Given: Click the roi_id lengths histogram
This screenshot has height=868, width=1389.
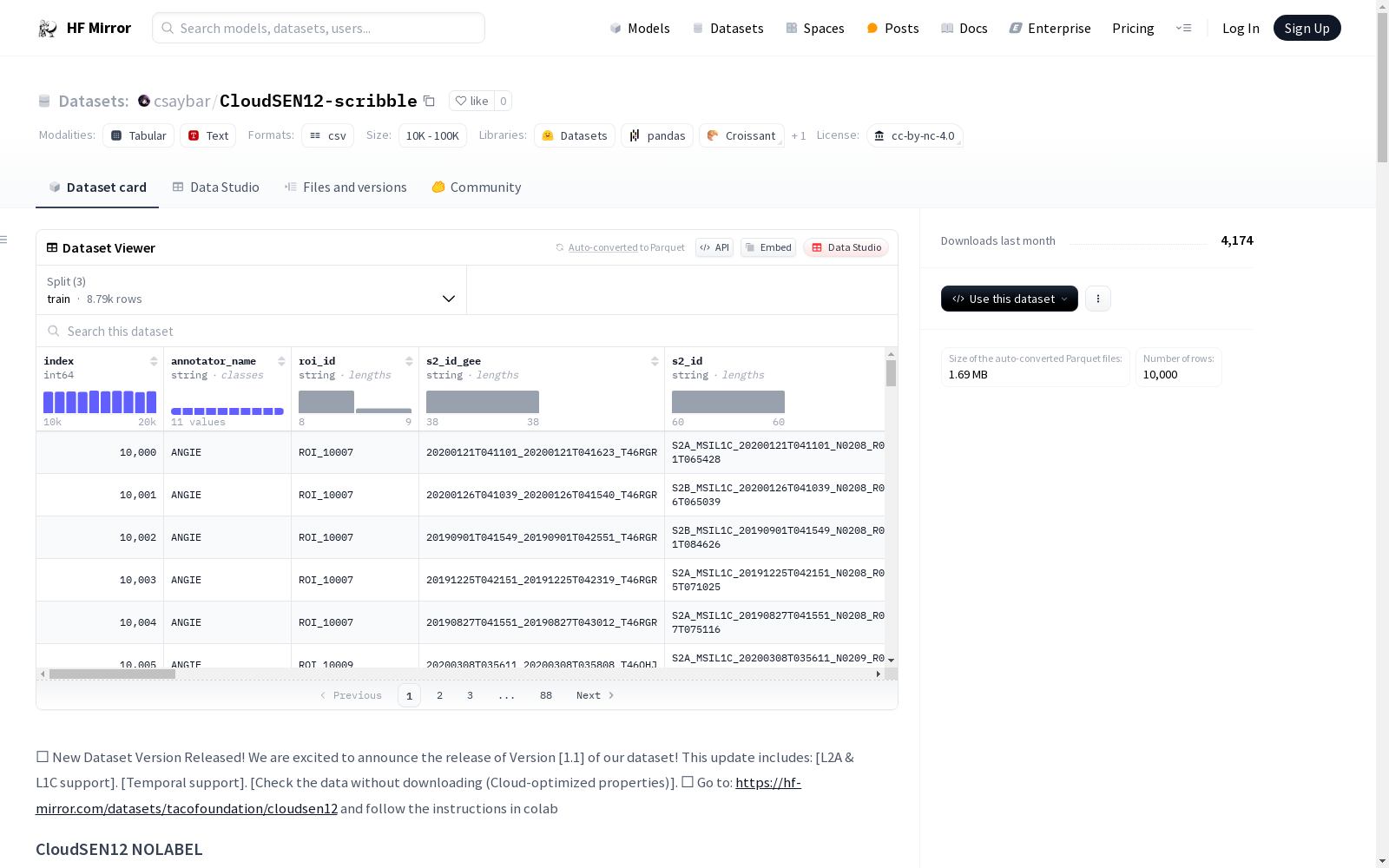Looking at the screenshot, I should tap(355, 402).
